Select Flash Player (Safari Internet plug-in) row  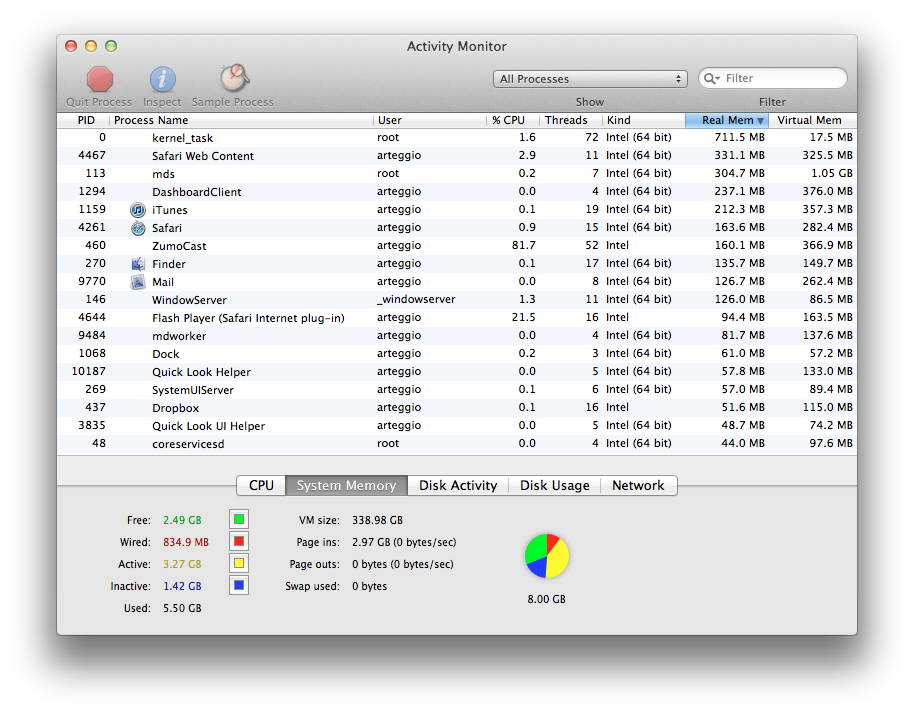[457, 318]
